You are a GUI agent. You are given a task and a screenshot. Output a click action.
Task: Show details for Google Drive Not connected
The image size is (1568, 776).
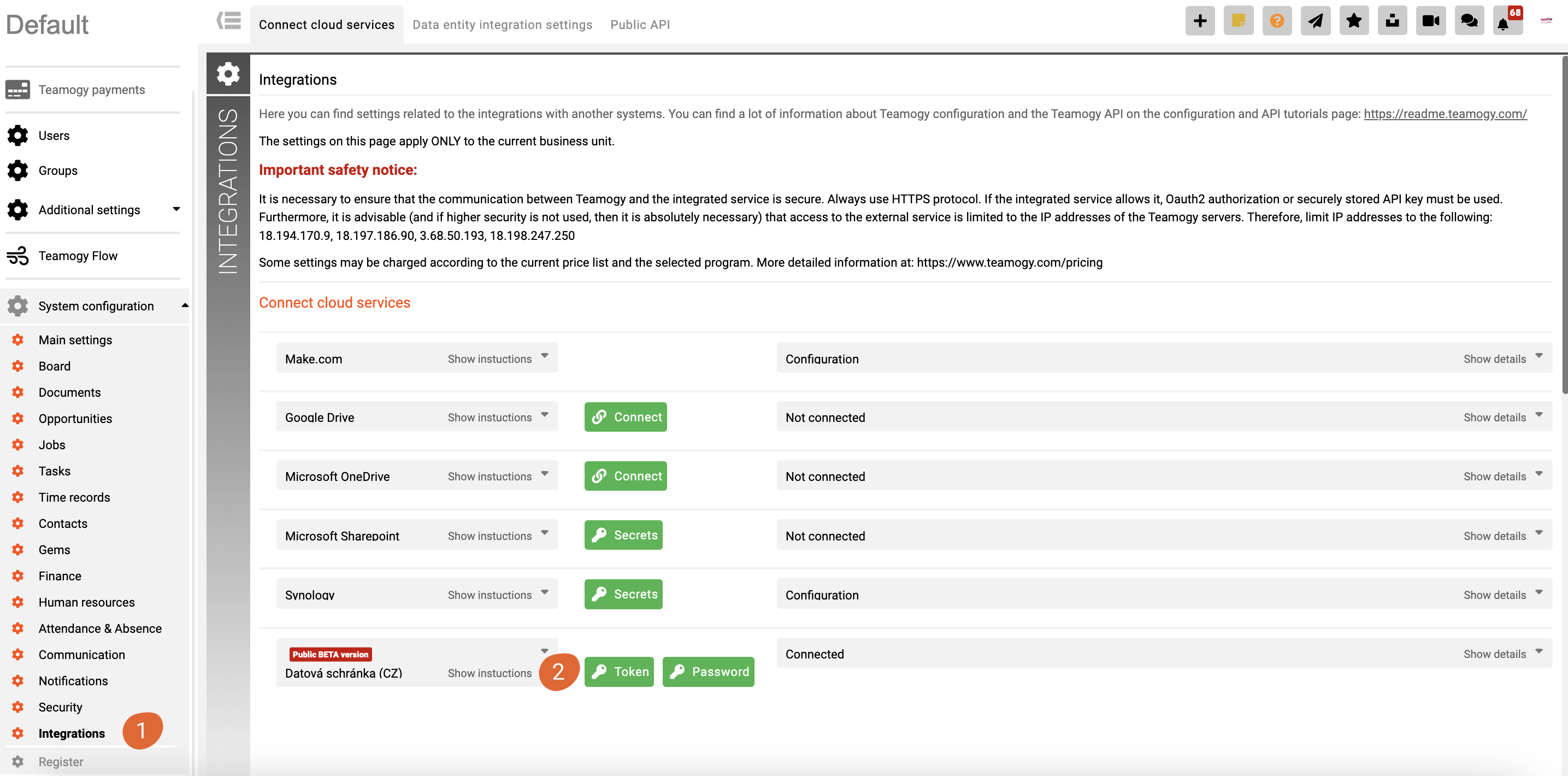point(1503,417)
